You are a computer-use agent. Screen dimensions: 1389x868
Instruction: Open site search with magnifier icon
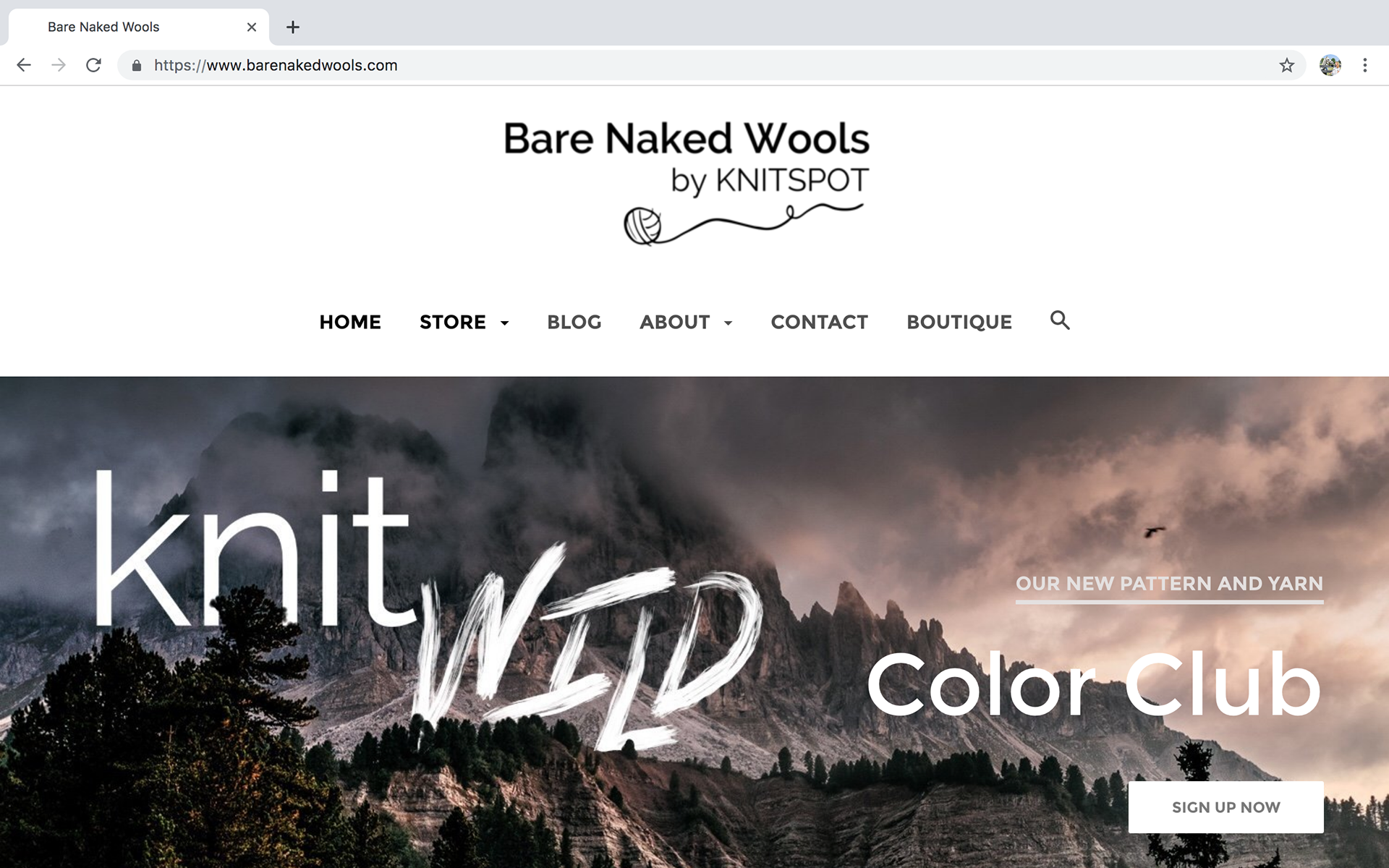coord(1060,320)
